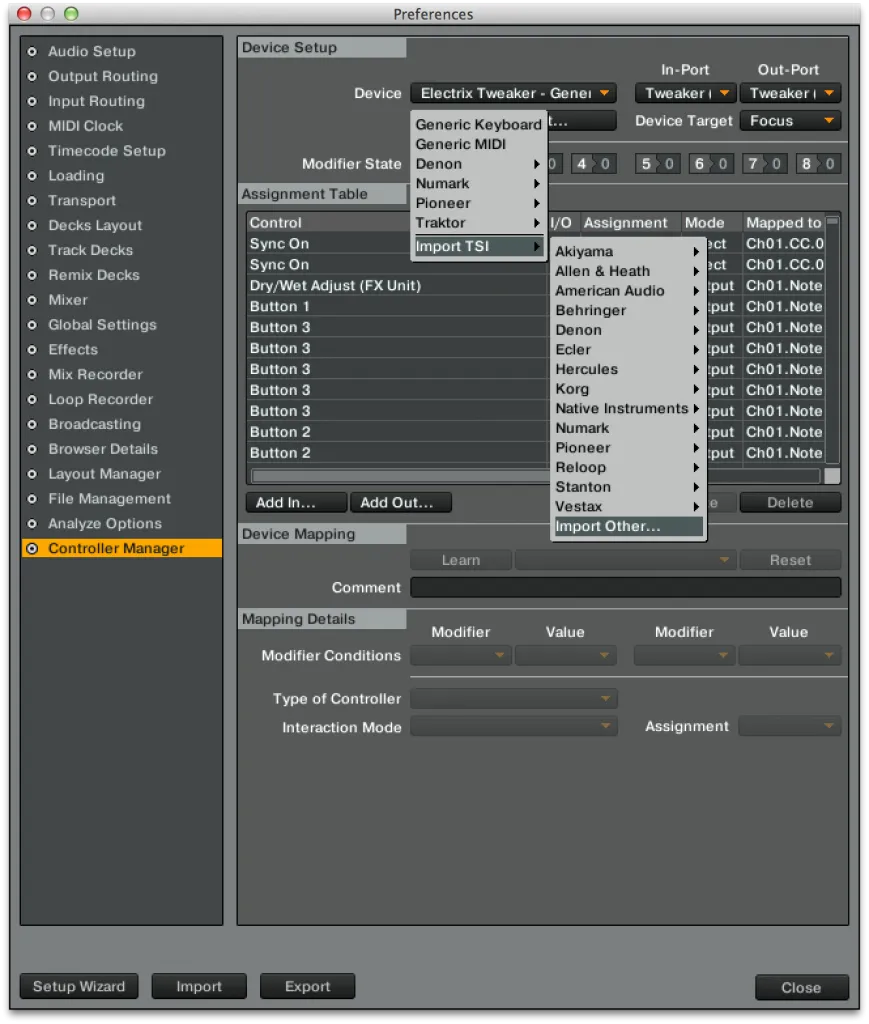Open Hercules mappings submenu
This screenshot has width=869, height=1024.
[x=628, y=369]
